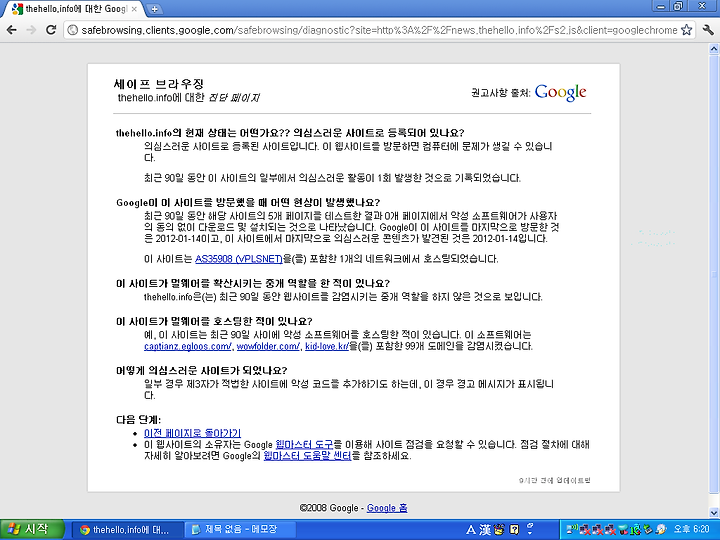Image resolution: width=720 pixels, height=540 pixels.
Task: Click the Google logo
Action: pyautogui.click(x=560, y=92)
